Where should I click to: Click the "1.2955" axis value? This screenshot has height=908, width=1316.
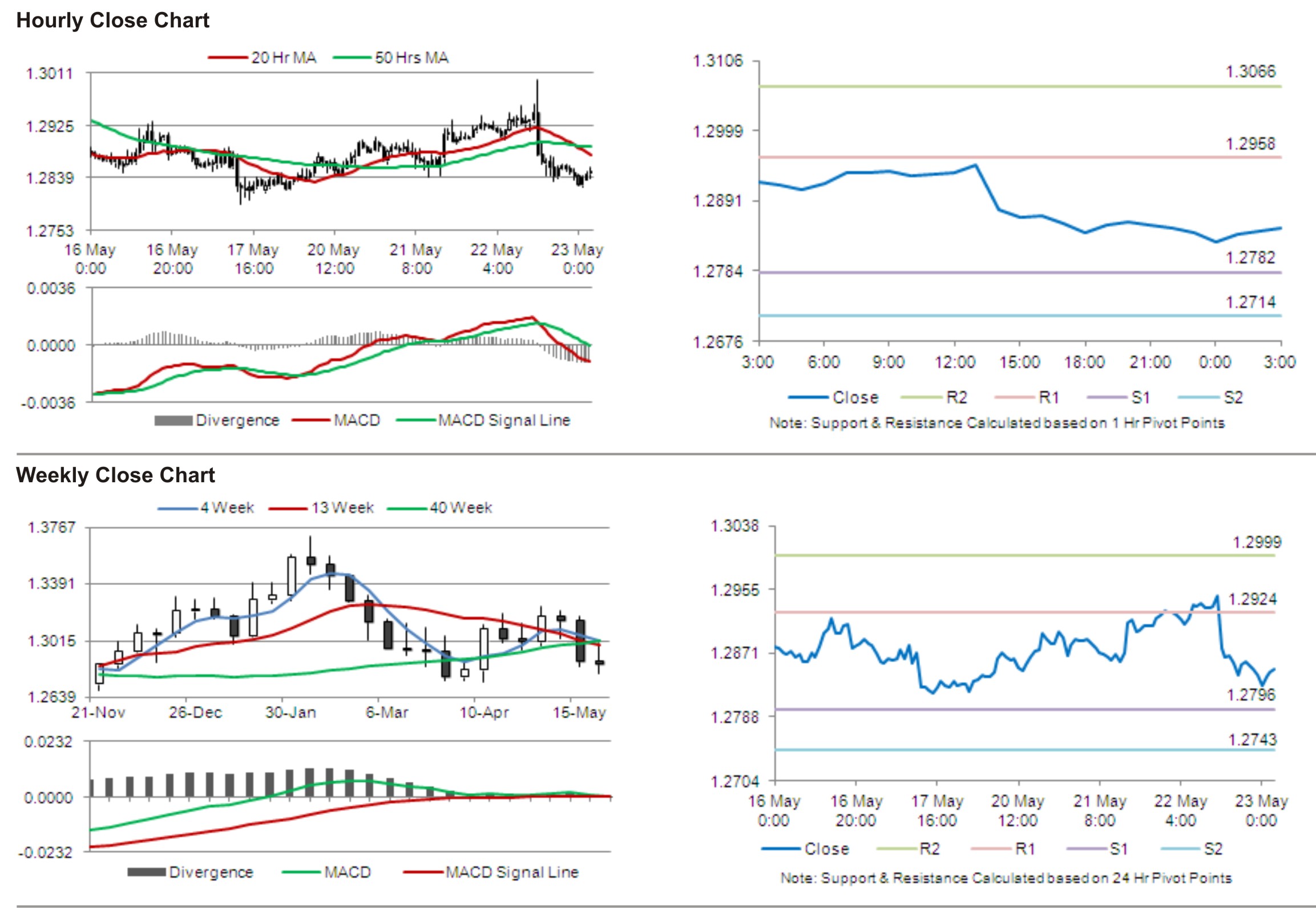735,590
